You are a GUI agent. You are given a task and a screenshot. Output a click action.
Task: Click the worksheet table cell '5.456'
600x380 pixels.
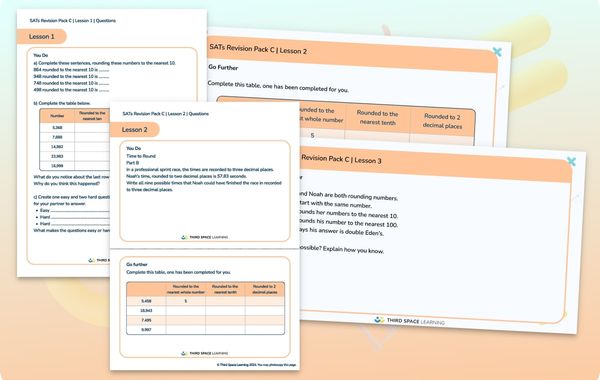146,301
